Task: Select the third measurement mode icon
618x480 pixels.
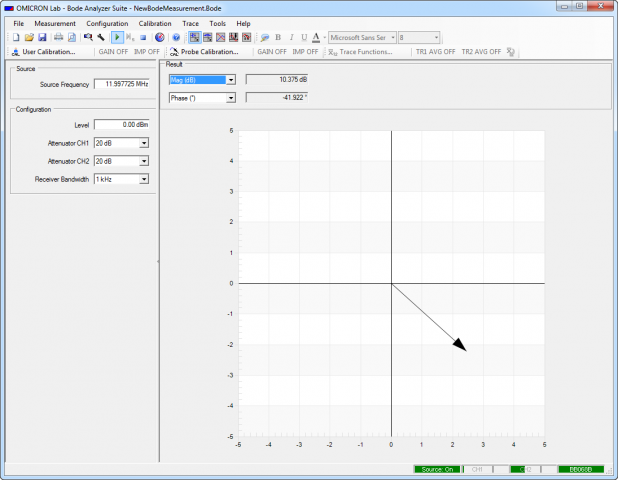Action: 221,37
